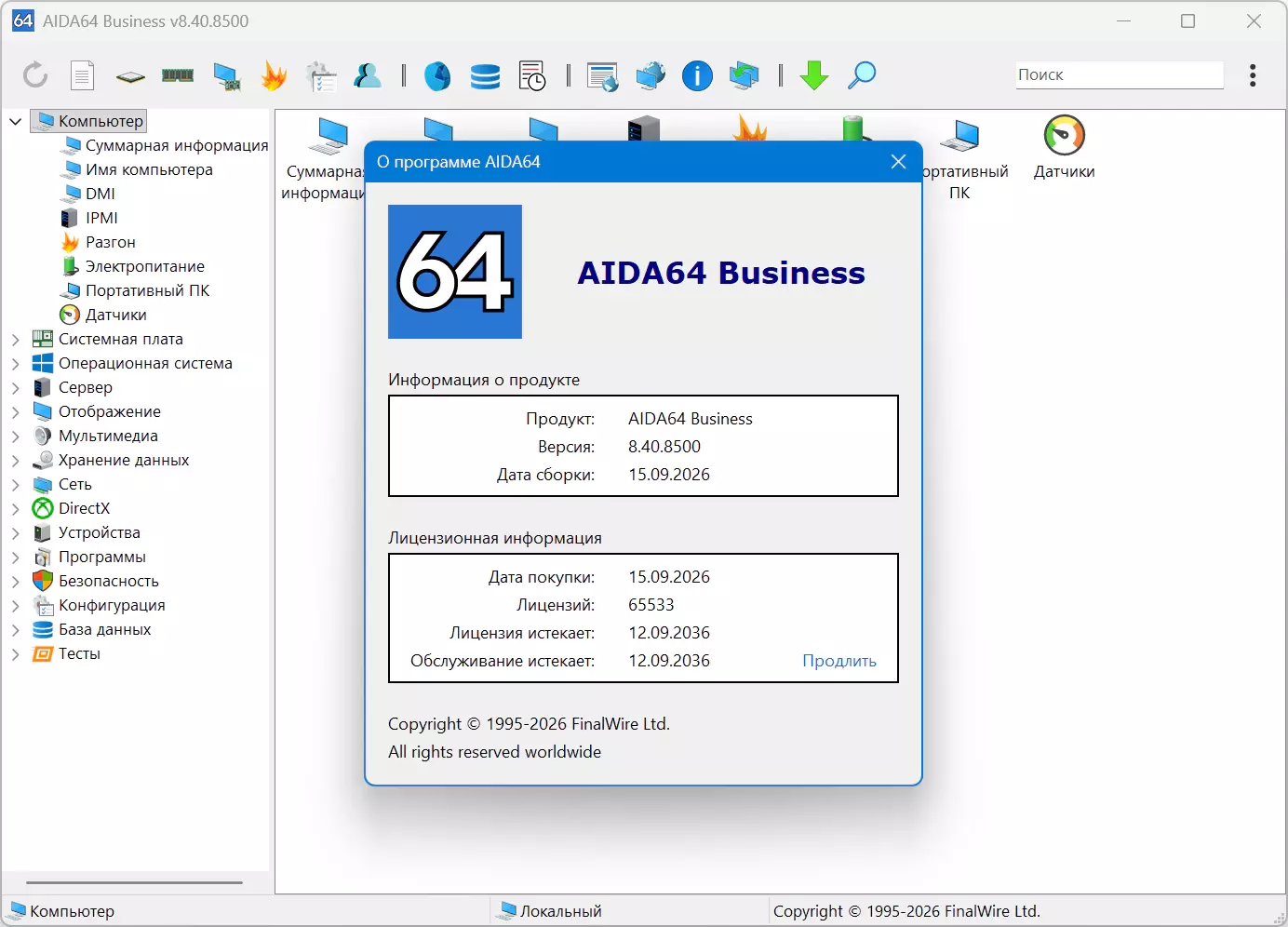Open the Report page icon in toolbar
The width and height of the screenshot is (1288, 927).
[83, 74]
